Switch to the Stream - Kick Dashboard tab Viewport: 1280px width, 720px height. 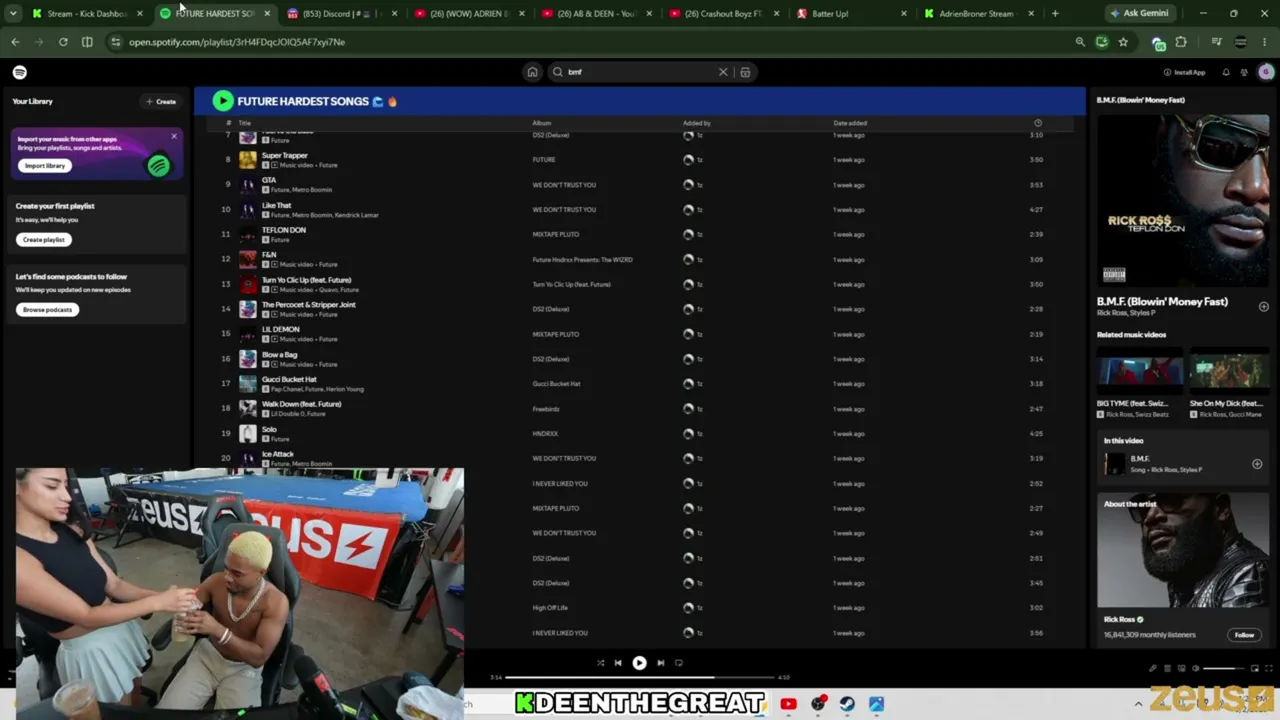[87, 14]
